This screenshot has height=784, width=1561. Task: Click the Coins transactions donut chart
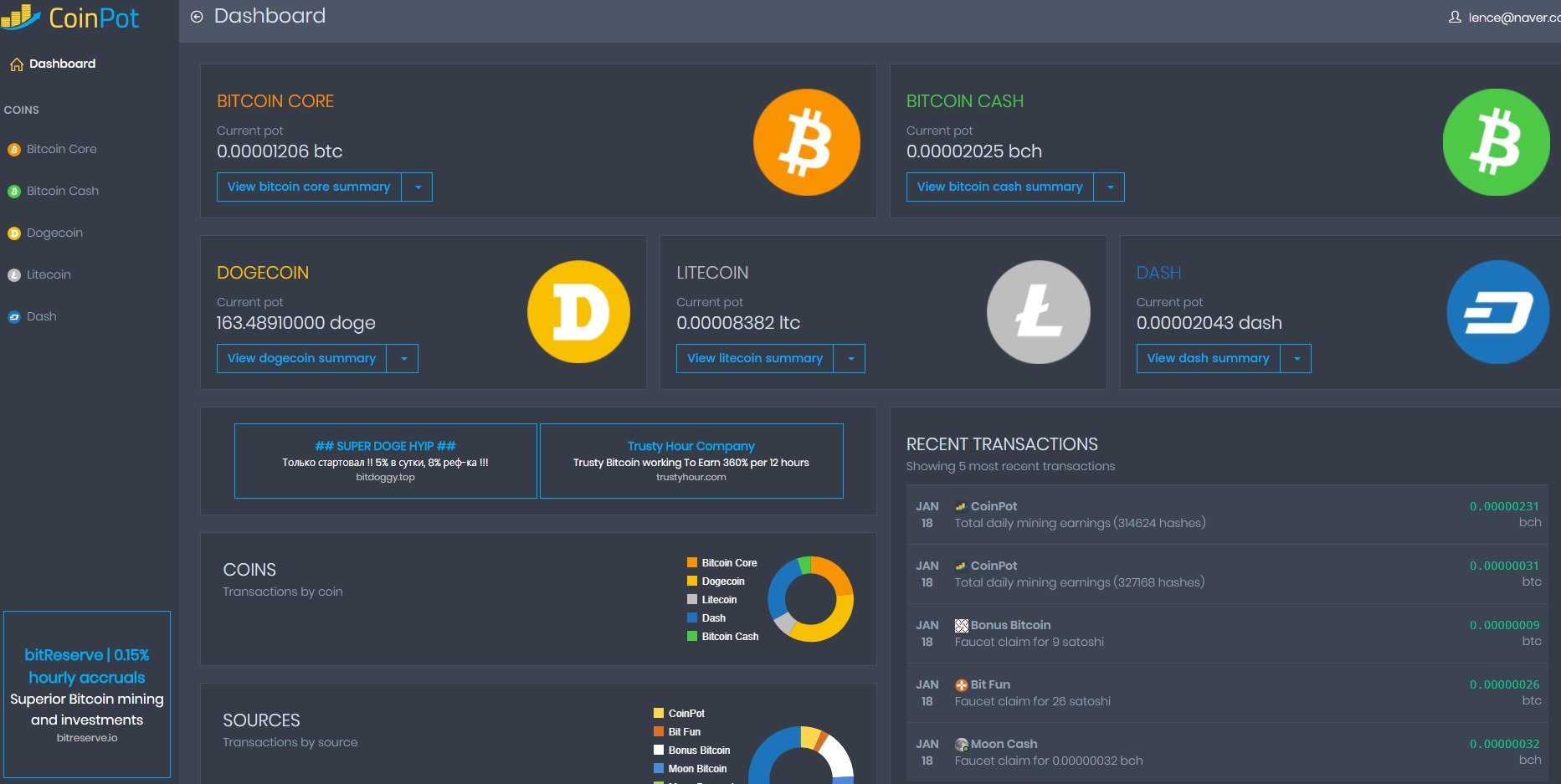click(x=810, y=599)
